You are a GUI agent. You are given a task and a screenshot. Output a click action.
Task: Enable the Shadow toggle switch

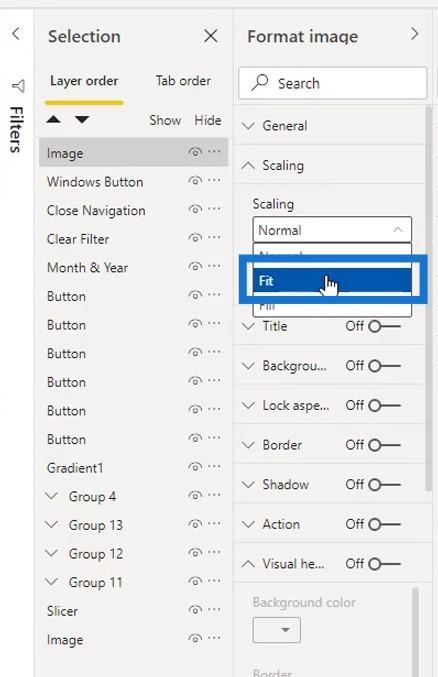[x=384, y=484]
